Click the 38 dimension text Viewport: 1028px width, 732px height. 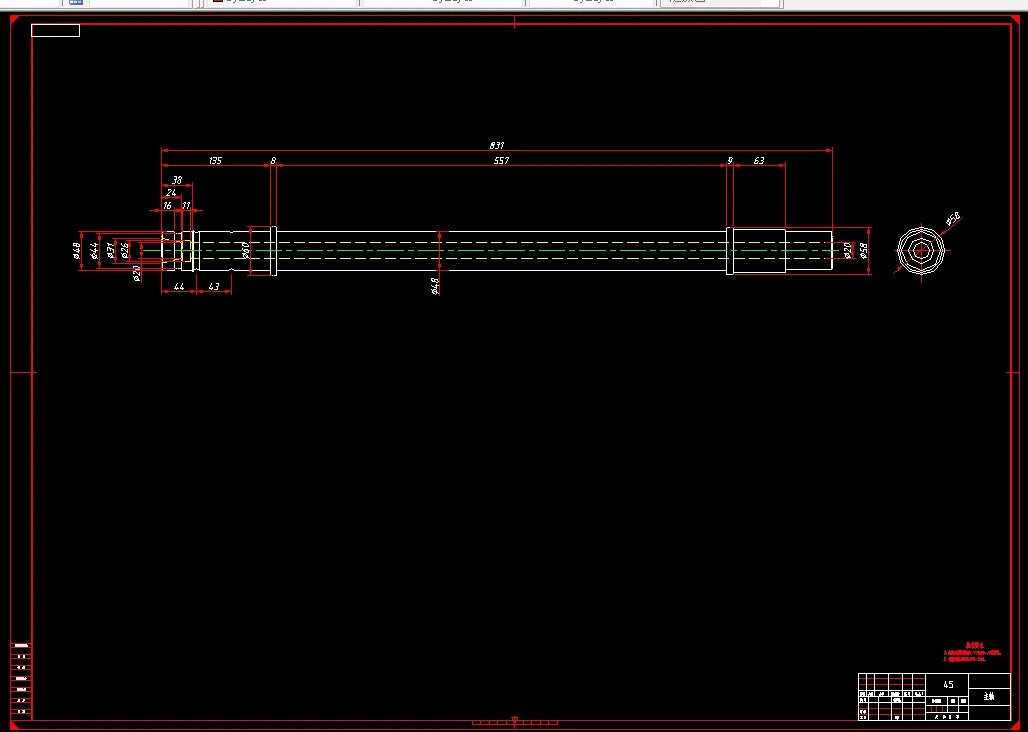(x=177, y=180)
